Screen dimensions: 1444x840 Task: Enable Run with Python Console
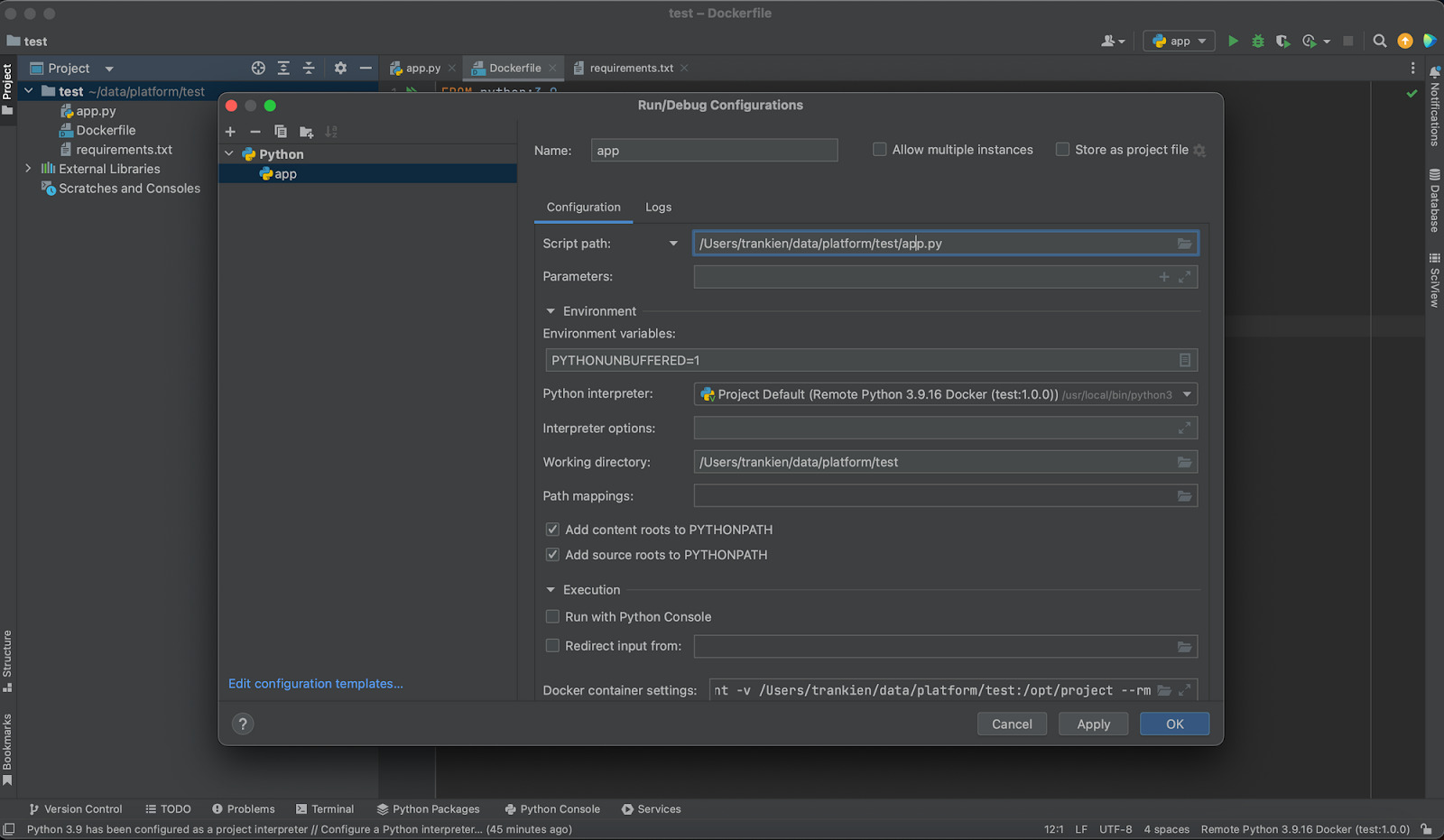pos(551,616)
